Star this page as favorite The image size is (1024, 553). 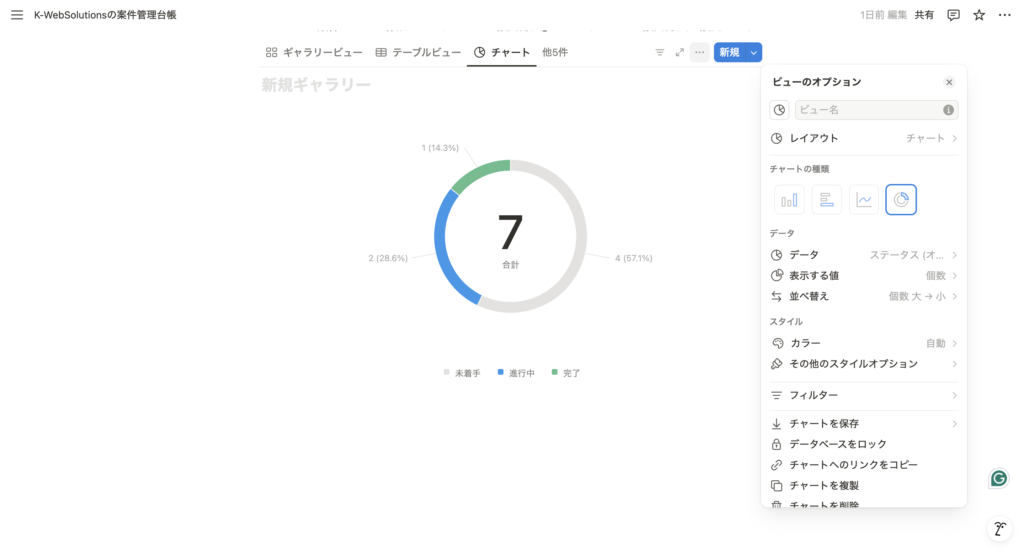[x=979, y=15]
